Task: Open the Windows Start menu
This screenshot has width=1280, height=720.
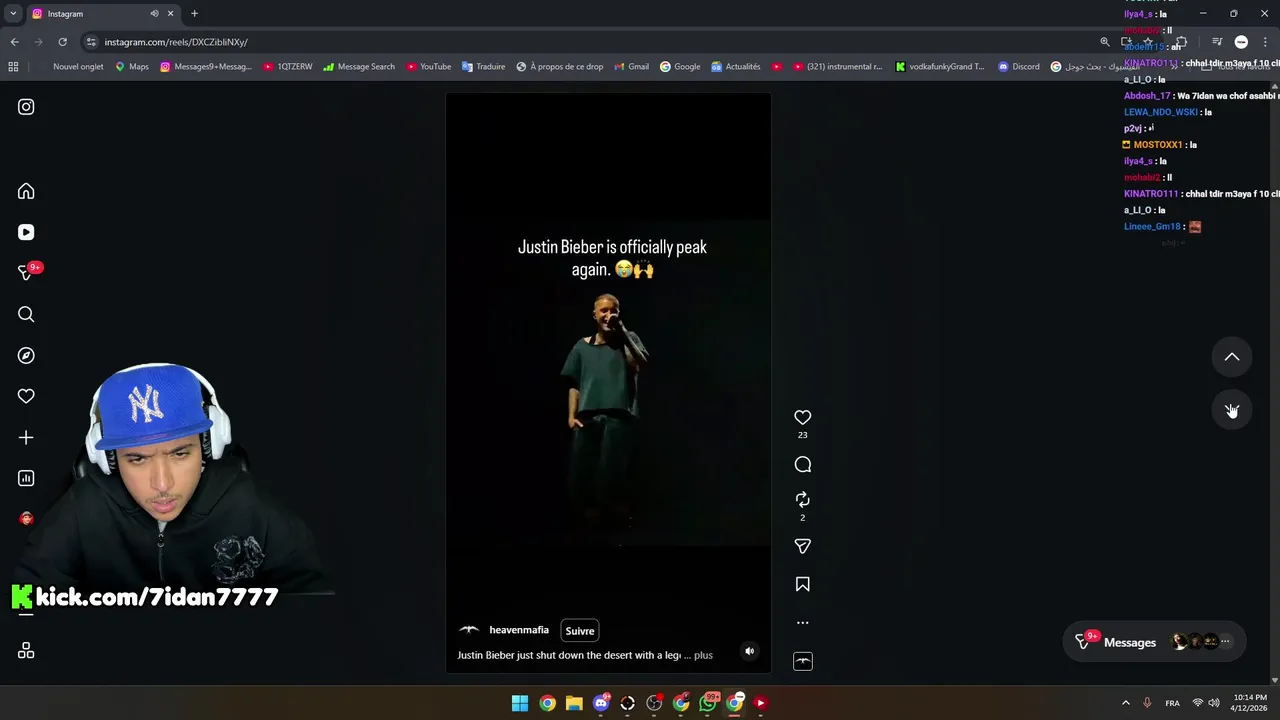Action: pyautogui.click(x=520, y=703)
